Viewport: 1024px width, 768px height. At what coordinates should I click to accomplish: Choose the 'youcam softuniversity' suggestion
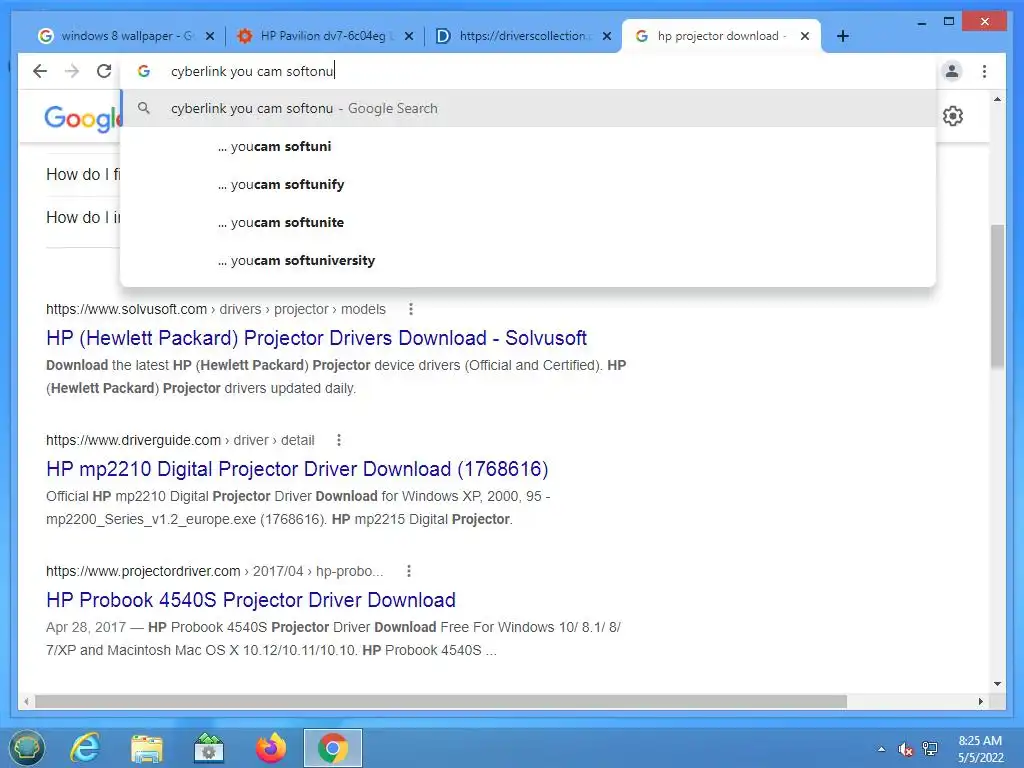[x=528, y=260]
